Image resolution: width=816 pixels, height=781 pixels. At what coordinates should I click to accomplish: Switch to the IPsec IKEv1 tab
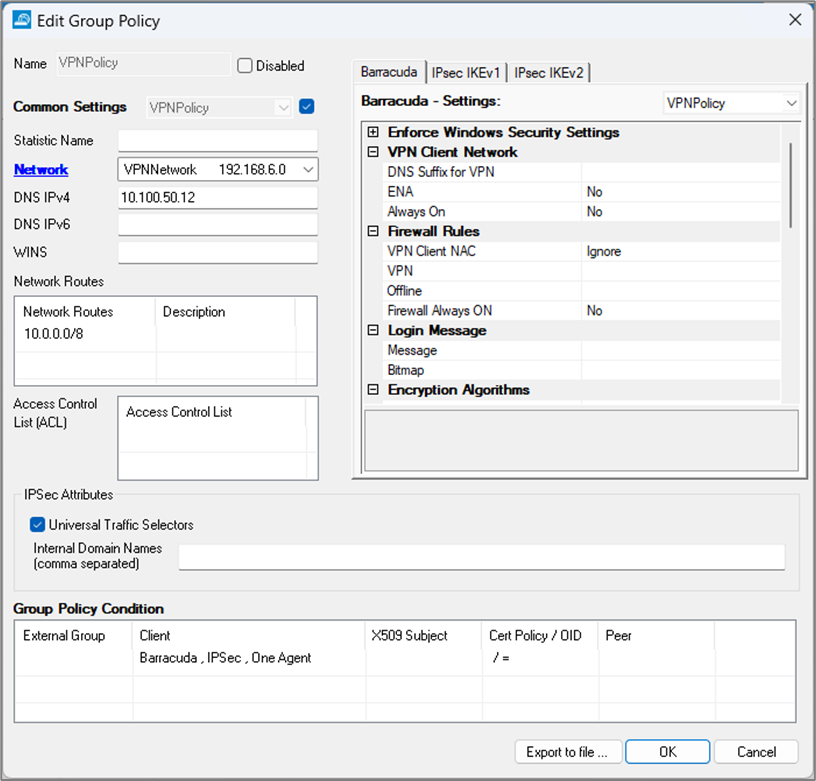(467, 73)
